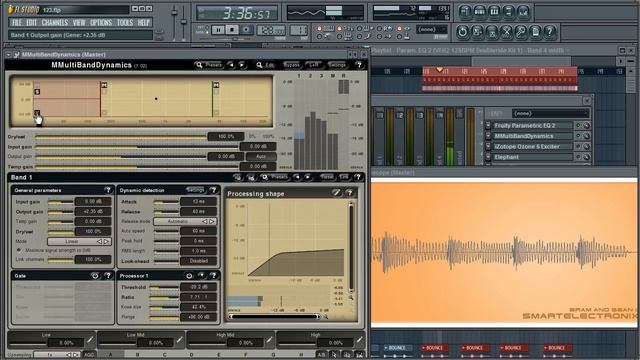Click the High band pencil edit icon
The height and width of the screenshot is (360, 640).
pos(359,340)
